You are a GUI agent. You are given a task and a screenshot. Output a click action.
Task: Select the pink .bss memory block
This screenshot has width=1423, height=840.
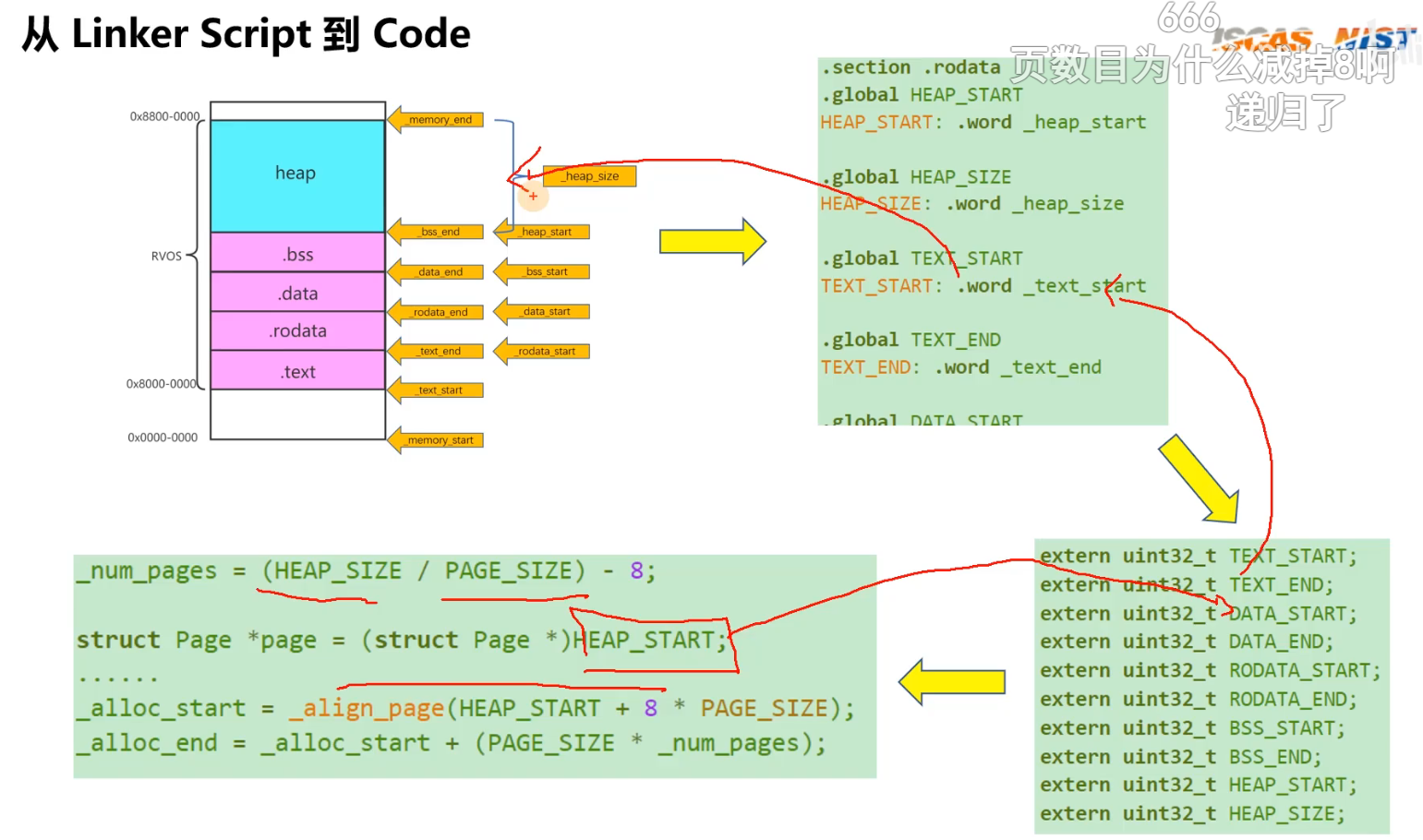click(x=297, y=252)
